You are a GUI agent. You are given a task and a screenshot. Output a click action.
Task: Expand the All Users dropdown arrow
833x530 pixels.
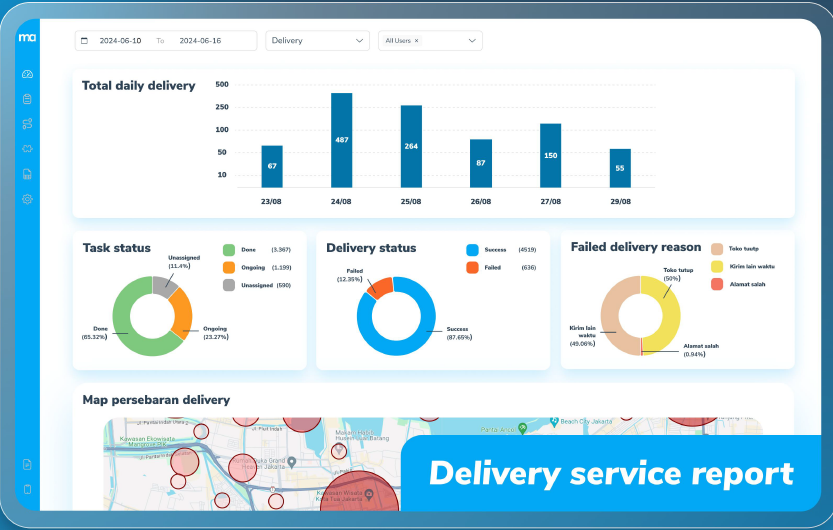pos(472,41)
